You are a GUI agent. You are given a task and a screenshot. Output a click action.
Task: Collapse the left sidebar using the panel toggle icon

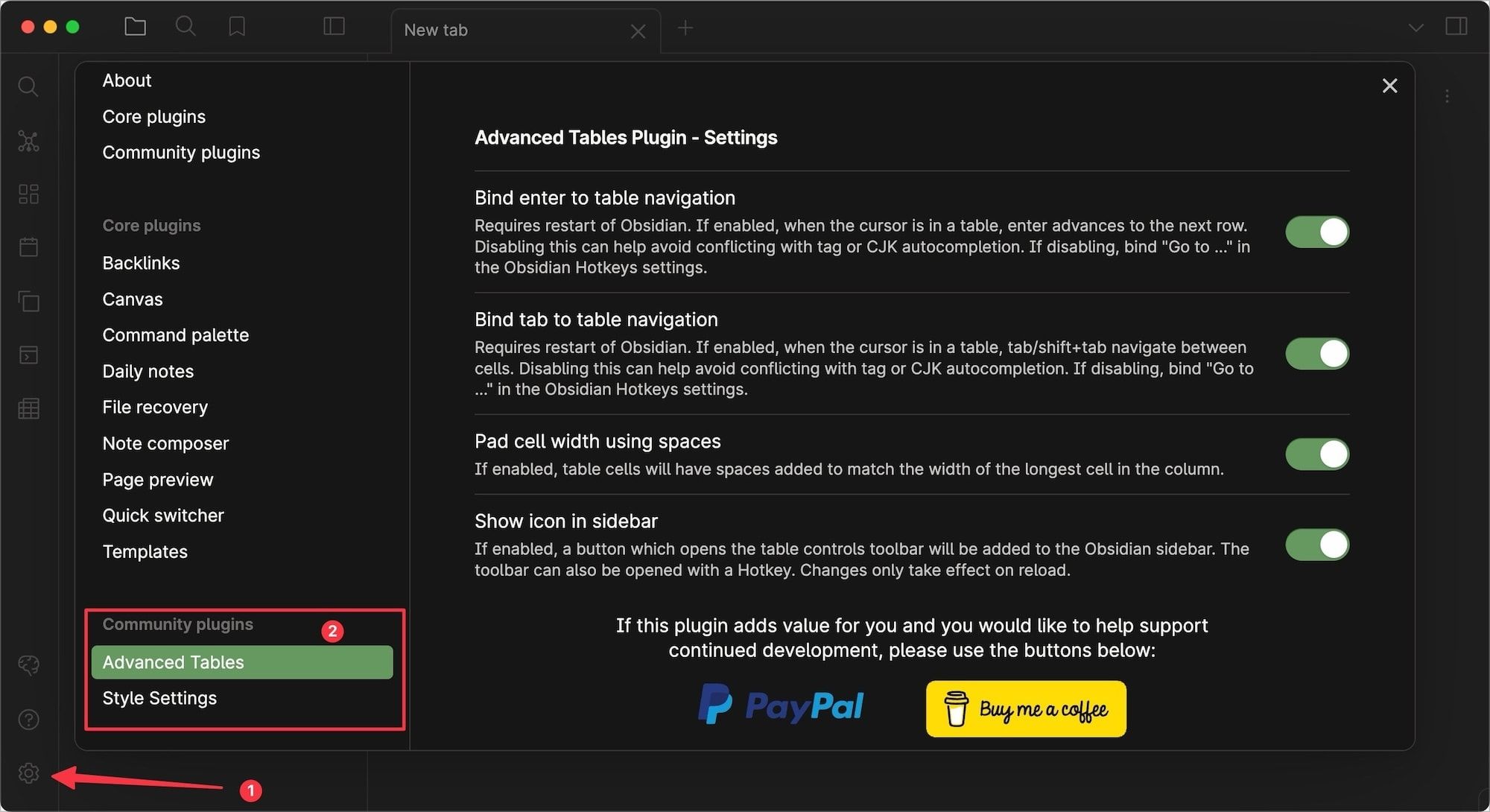[x=334, y=26]
